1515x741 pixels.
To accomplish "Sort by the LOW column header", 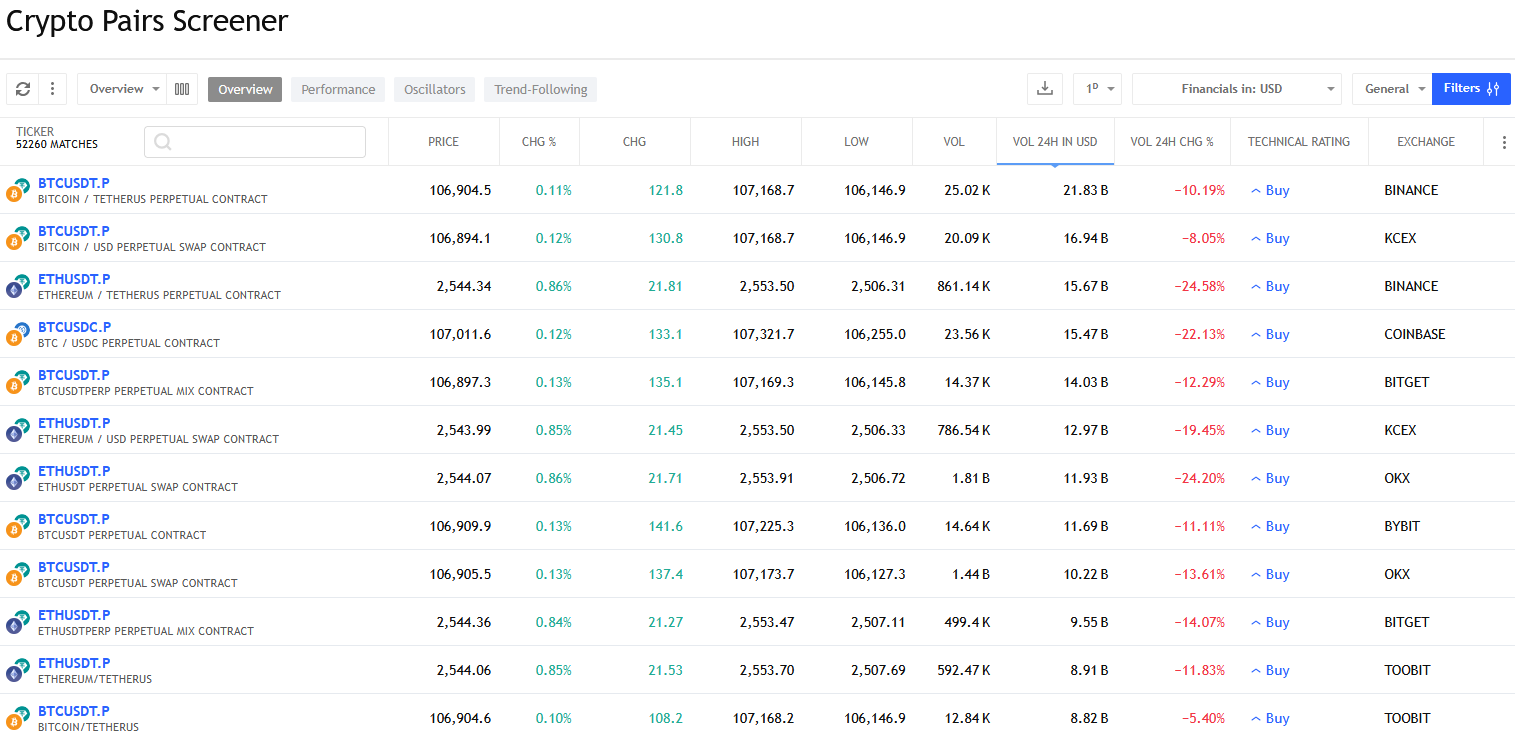I will pyautogui.click(x=856, y=142).
